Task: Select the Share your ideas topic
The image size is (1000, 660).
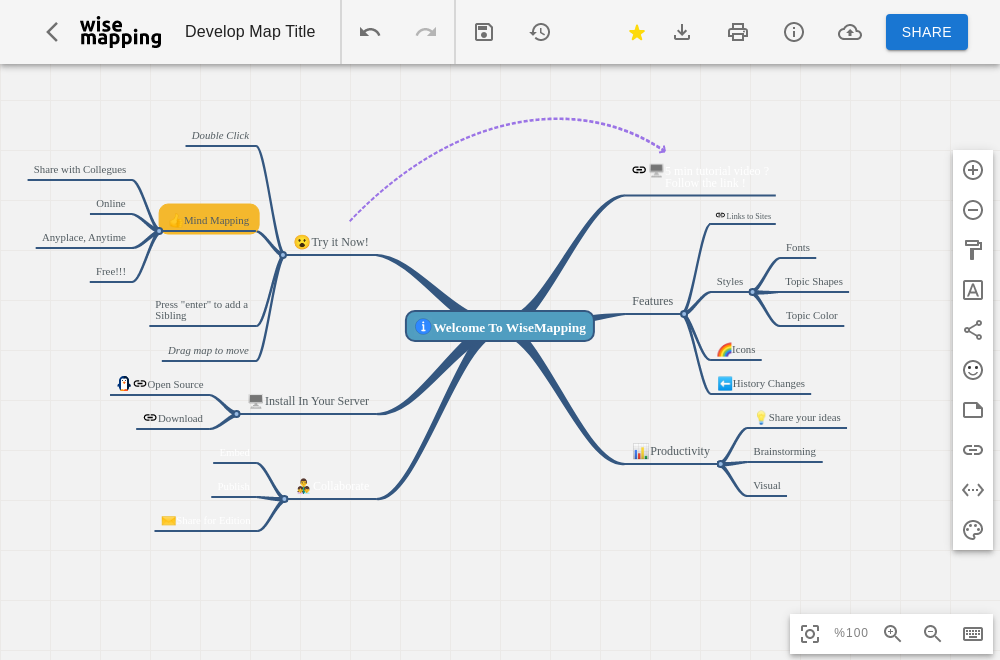Action: point(797,418)
